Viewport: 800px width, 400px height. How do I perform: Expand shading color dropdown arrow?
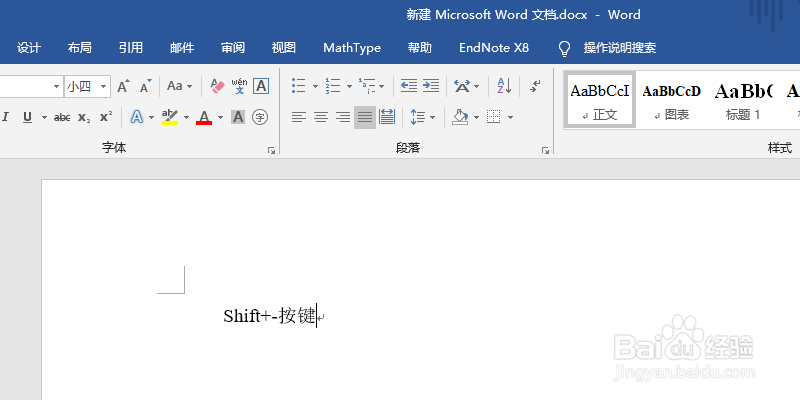(477, 117)
